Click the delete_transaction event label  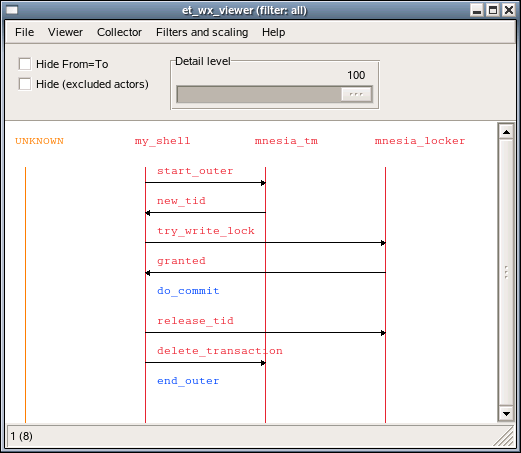[x=220, y=351]
